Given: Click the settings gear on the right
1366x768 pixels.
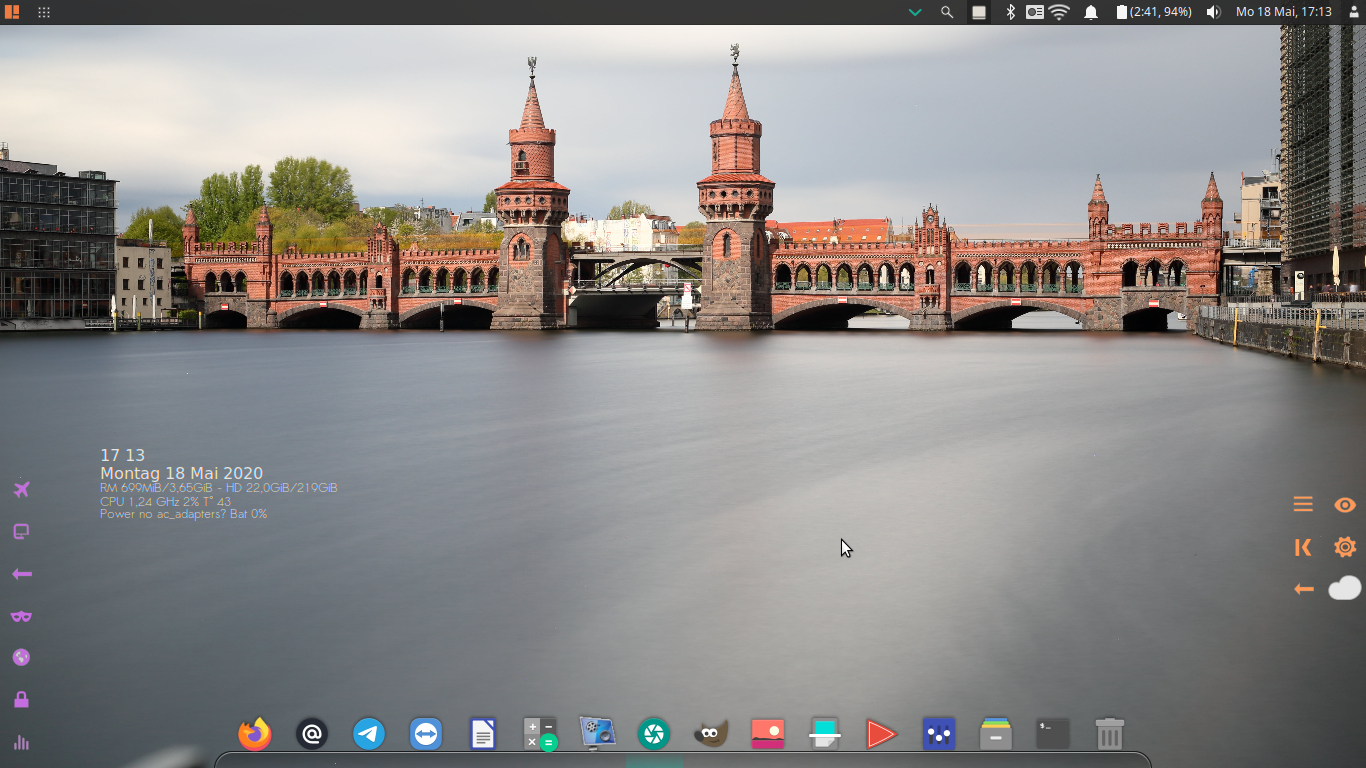Looking at the screenshot, I should point(1345,547).
